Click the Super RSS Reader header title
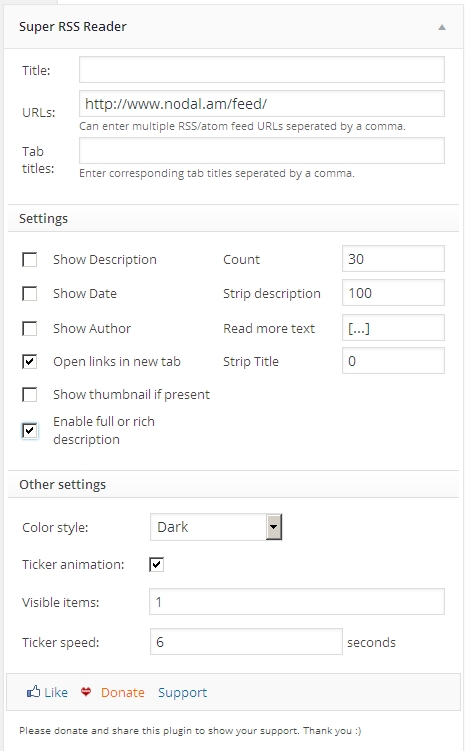The image size is (469, 751). (73, 26)
